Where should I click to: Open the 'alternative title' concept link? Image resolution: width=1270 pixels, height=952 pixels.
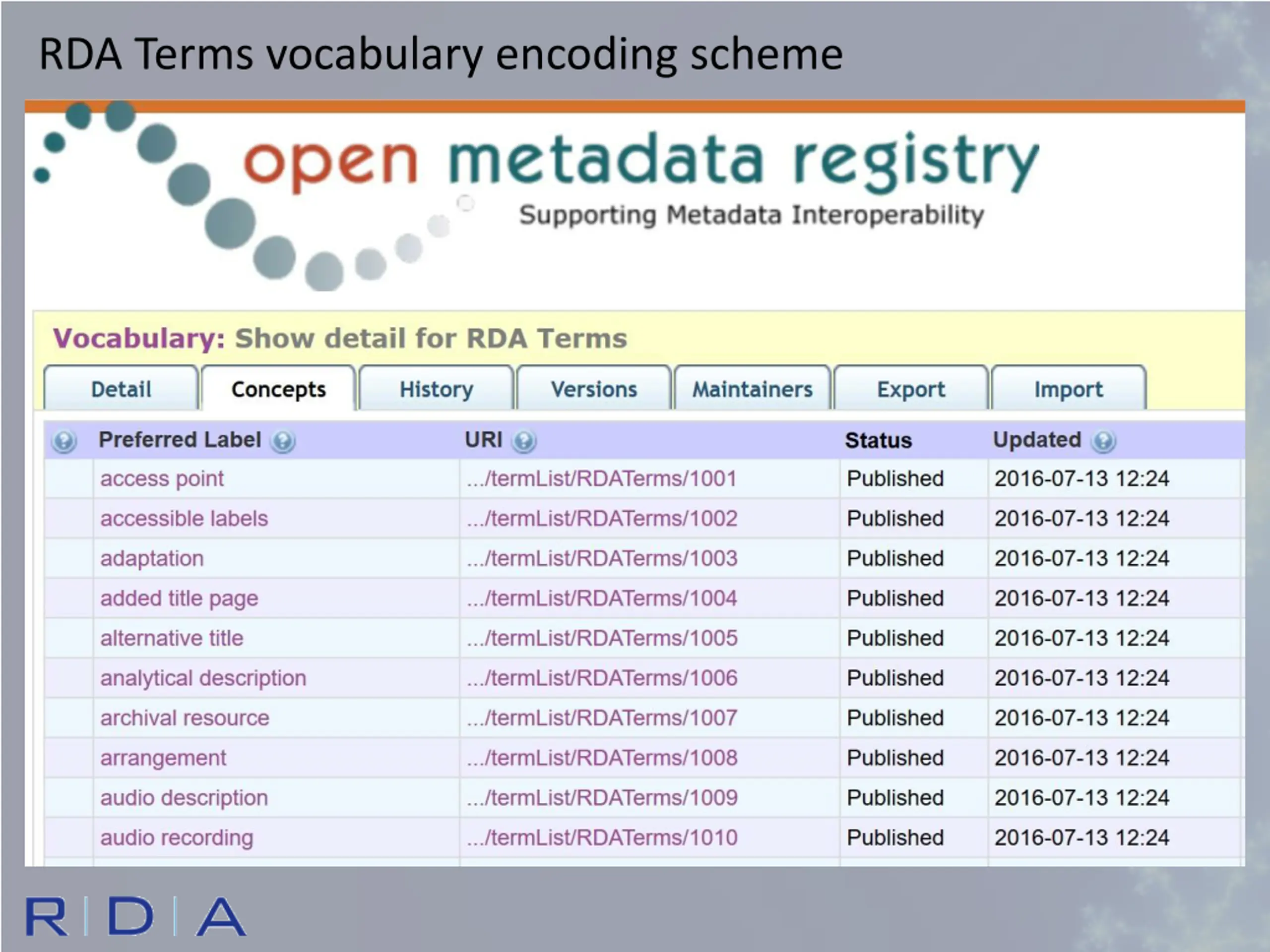click(x=172, y=638)
